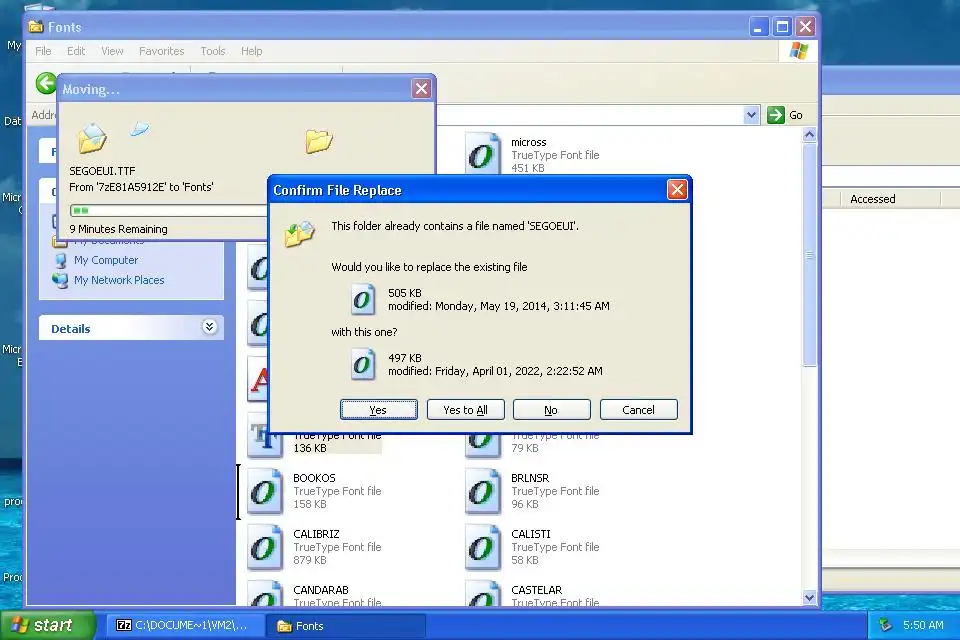Screen dimensions: 960x640
Task: Select the CALIBRIZ font icon
Action: tap(264, 548)
